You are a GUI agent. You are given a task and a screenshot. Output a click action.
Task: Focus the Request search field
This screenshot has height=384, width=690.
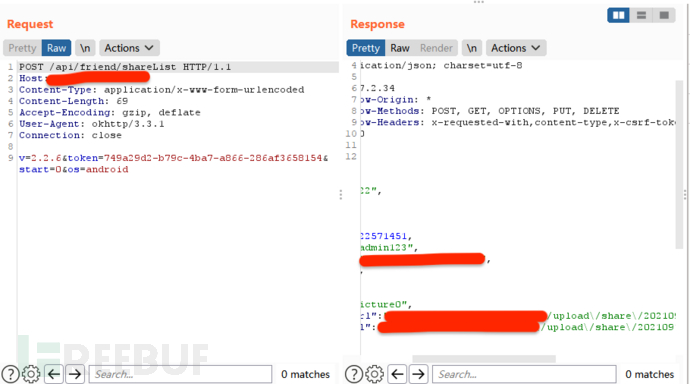[x=180, y=374]
